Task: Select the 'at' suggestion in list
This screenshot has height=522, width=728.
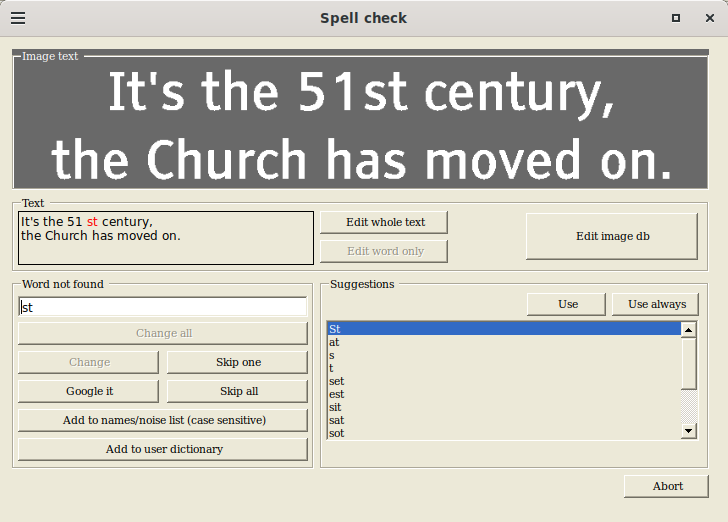Action: pyautogui.click(x=504, y=342)
